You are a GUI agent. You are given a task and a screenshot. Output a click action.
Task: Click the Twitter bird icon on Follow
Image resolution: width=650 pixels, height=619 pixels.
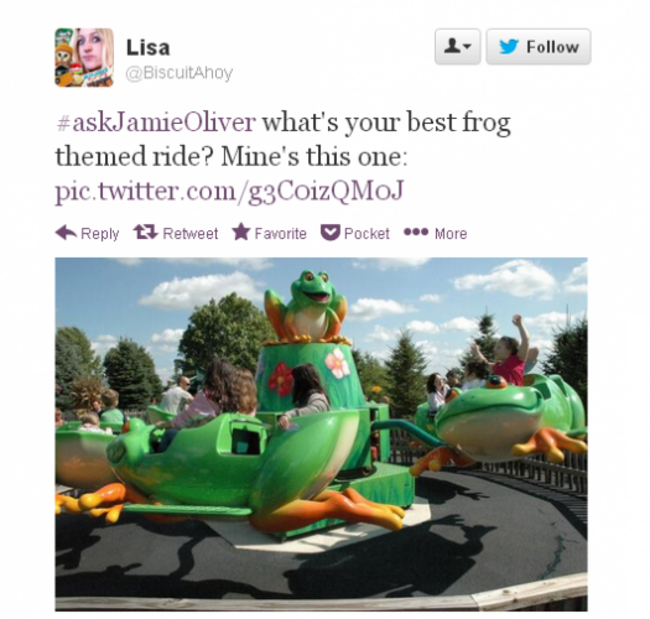click(509, 47)
